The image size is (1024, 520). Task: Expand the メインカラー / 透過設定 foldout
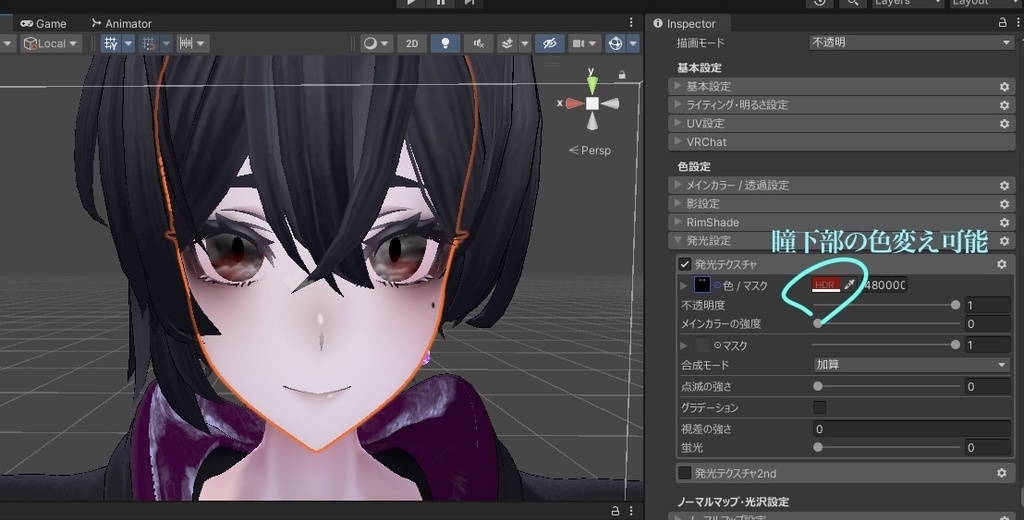tap(678, 186)
